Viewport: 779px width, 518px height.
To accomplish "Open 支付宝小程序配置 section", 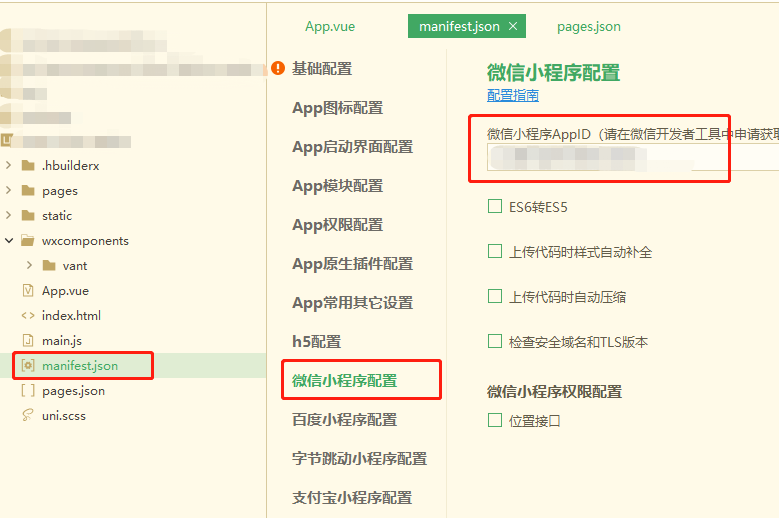I will click(x=352, y=497).
